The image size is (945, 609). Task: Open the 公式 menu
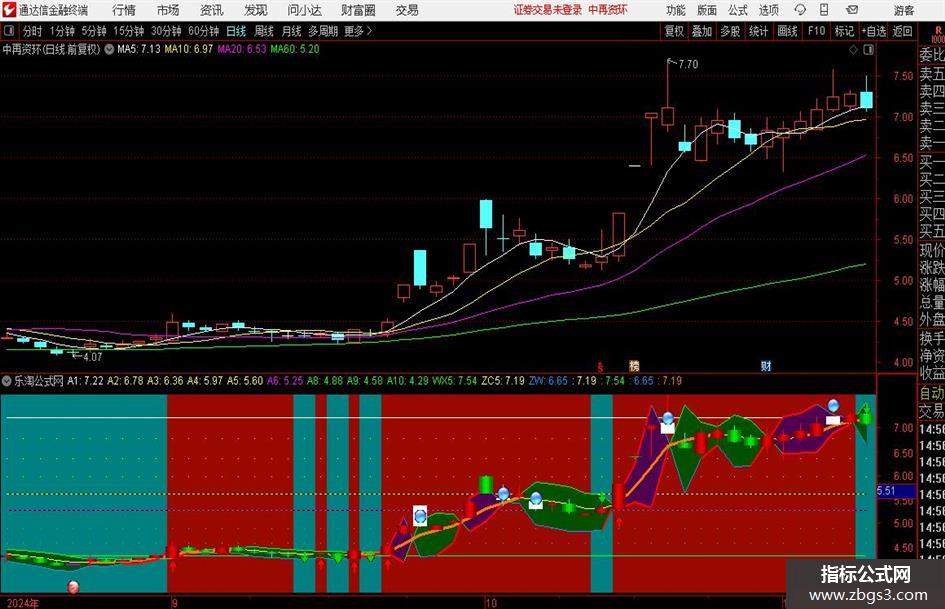(738, 10)
